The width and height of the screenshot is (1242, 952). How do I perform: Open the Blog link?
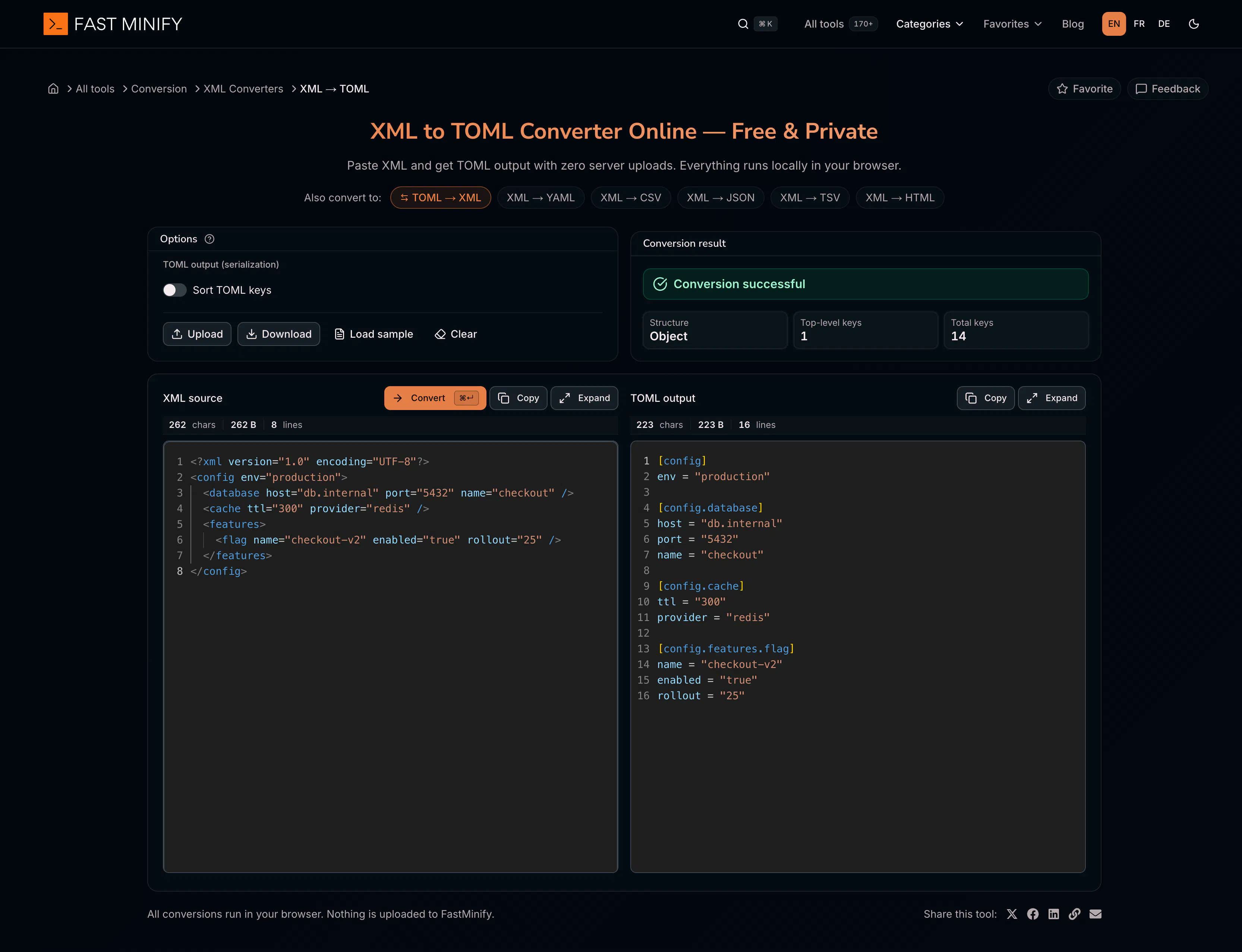(x=1072, y=24)
